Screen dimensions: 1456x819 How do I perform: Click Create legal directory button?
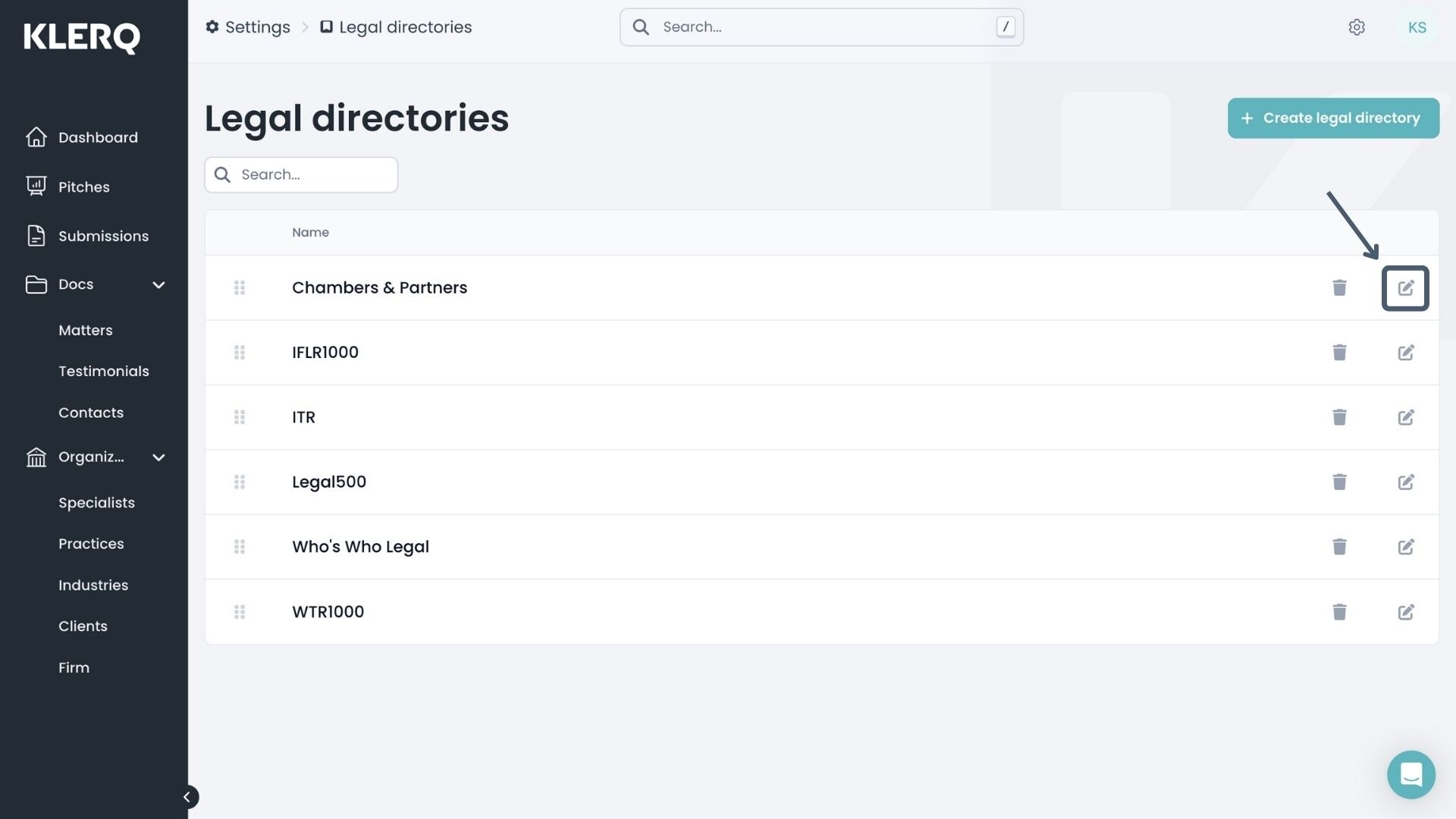point(1333,118)
